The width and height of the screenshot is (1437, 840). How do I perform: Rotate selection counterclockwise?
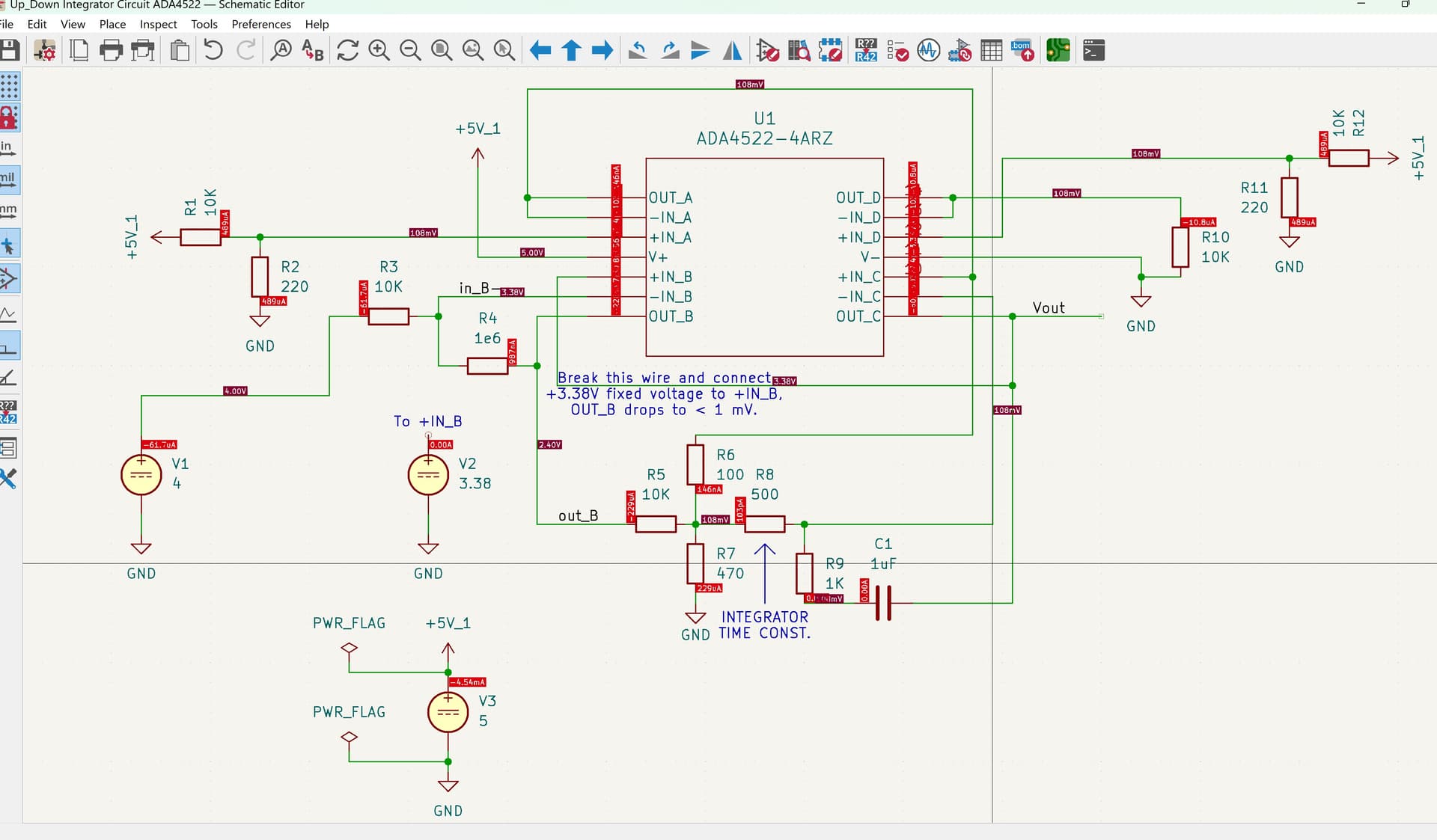point(638,50)
